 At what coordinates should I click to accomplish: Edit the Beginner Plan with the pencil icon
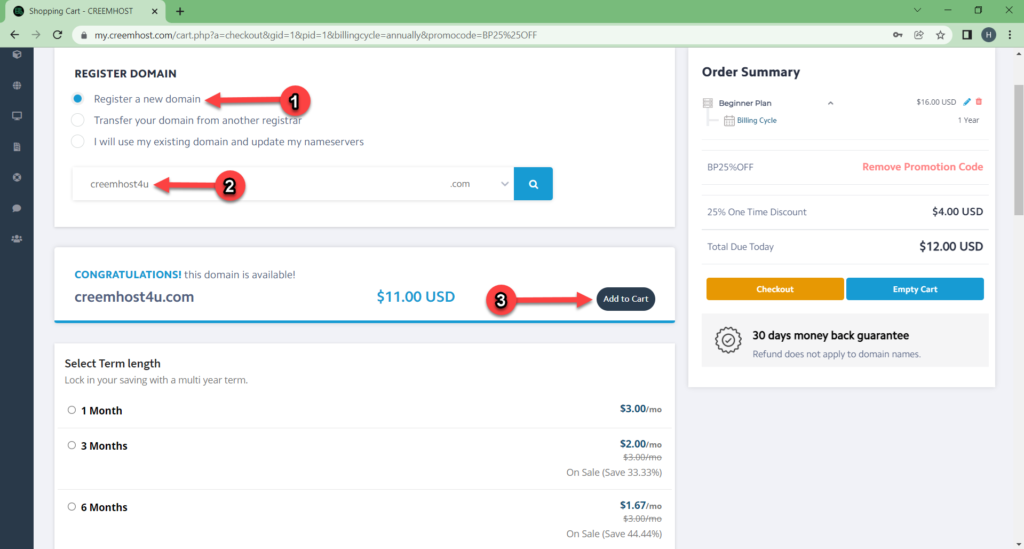967,102
